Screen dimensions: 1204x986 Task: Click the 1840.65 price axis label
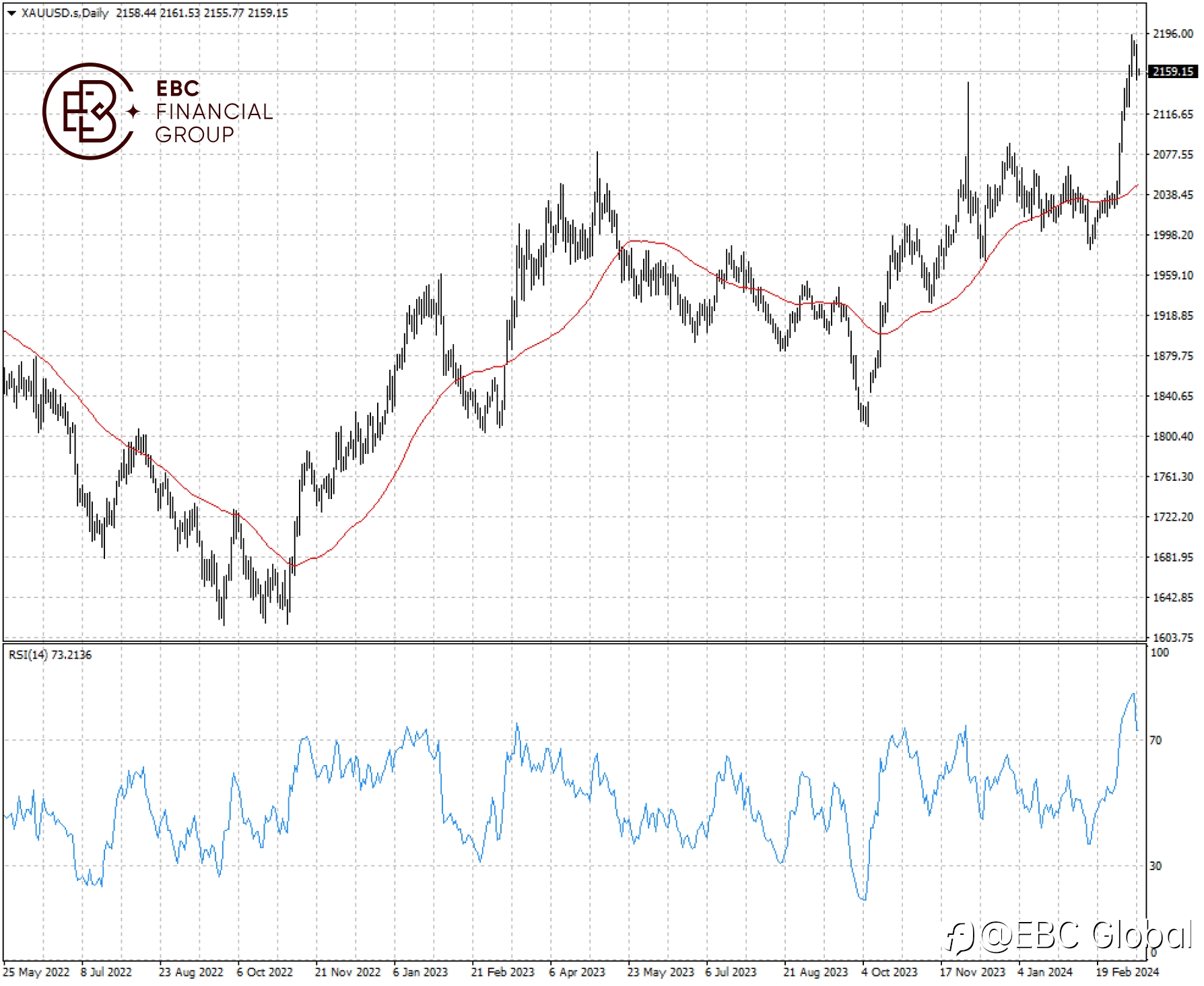point(1173,396)
